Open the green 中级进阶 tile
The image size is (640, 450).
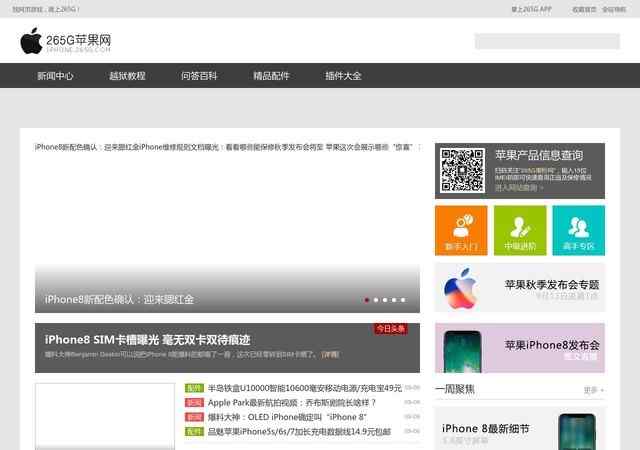(x=520, y=230)
